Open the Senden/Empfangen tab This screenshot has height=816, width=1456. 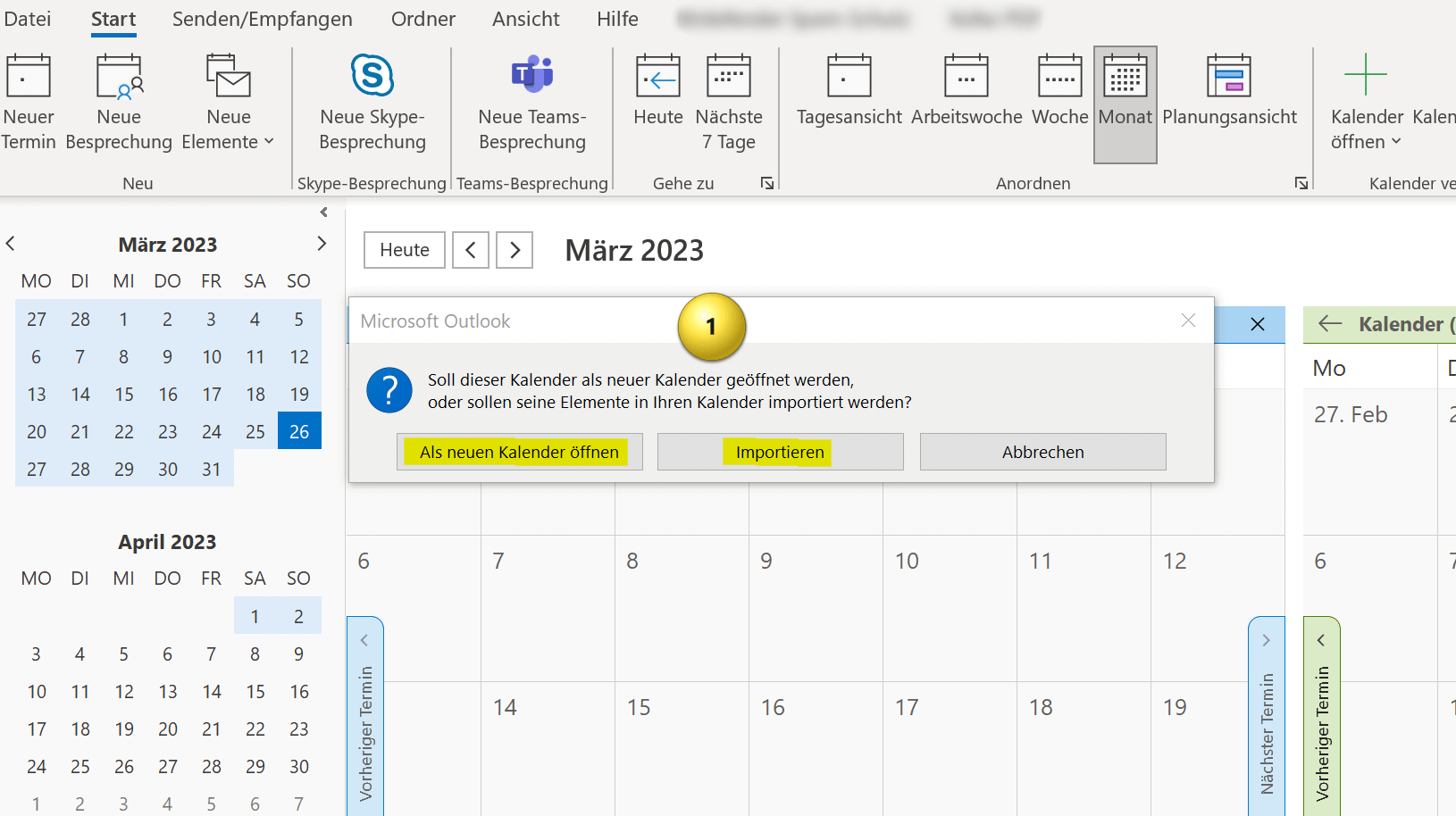[x=263, y=19]
